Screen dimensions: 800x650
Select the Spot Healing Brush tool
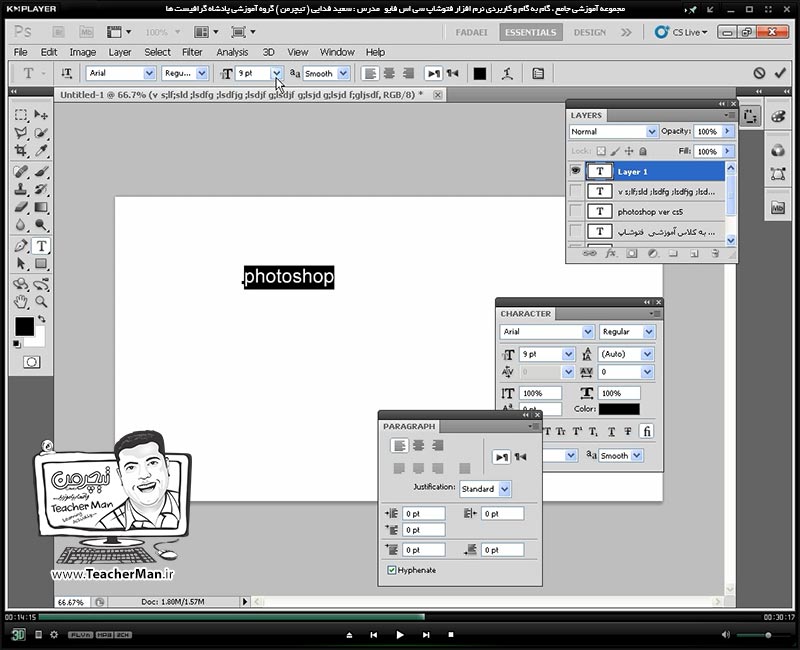pyautogui.click(x=21, y=171)
